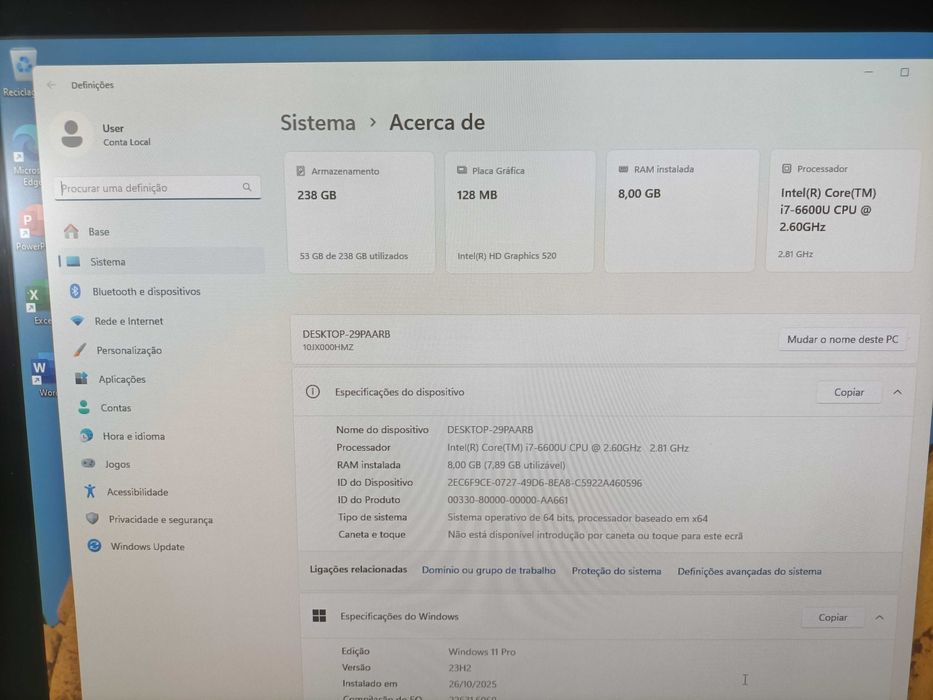
Task: Open the Base home icon in sidebar
Action: pos(71,231)
